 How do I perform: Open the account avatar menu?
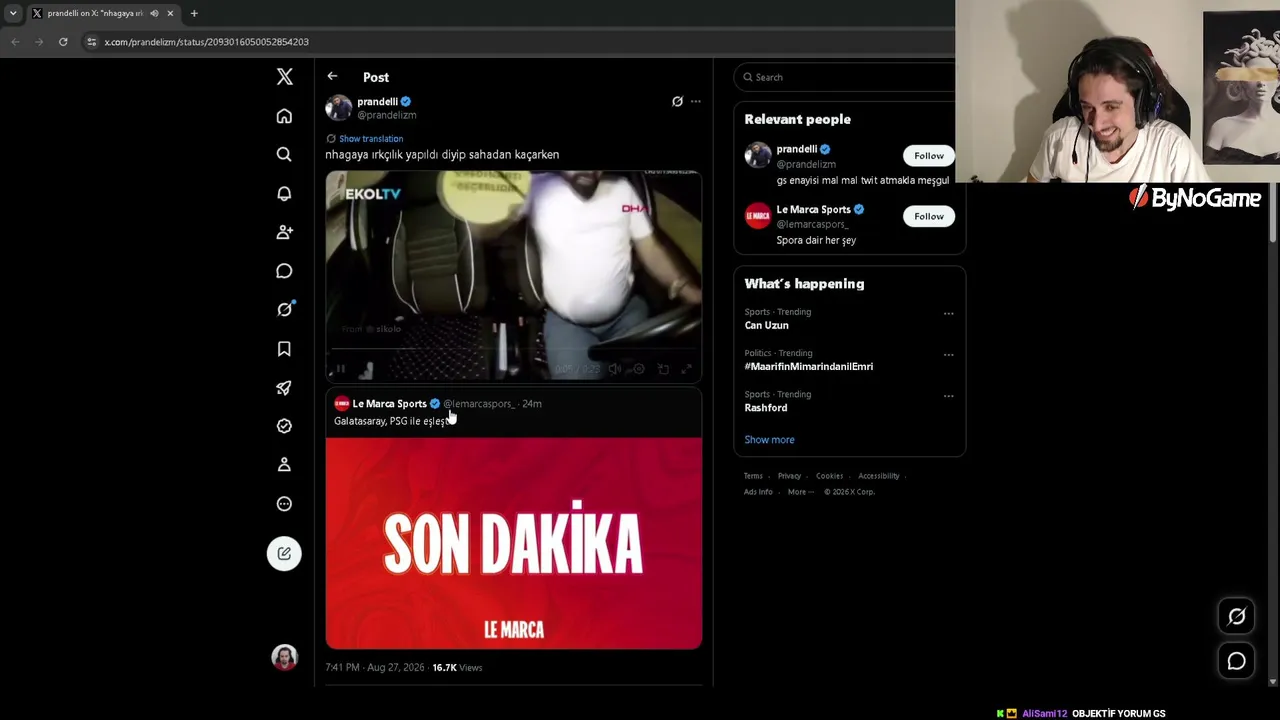click(285, 657)
